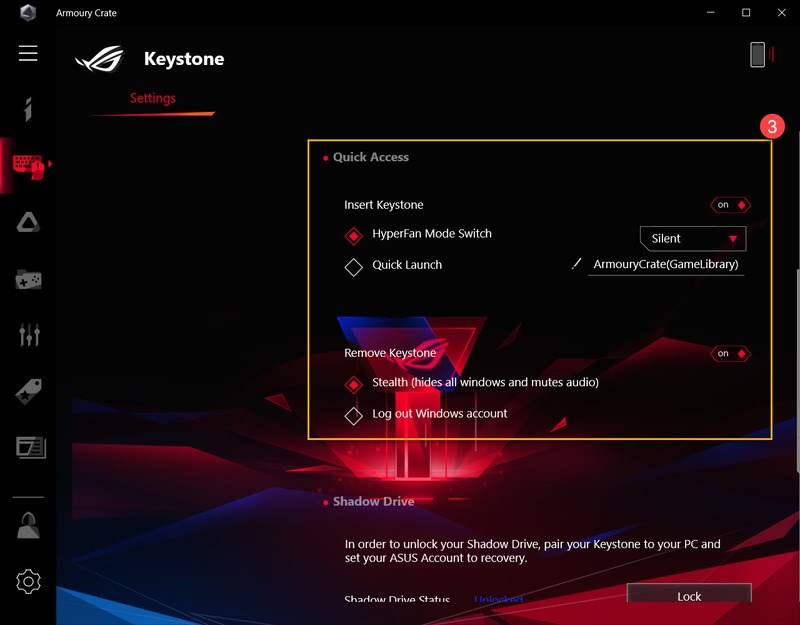The image size is (800, 625).
Task: Select HyperFan Mode Switch radio option
Action: pyautogui.click(x=353, y=236)
